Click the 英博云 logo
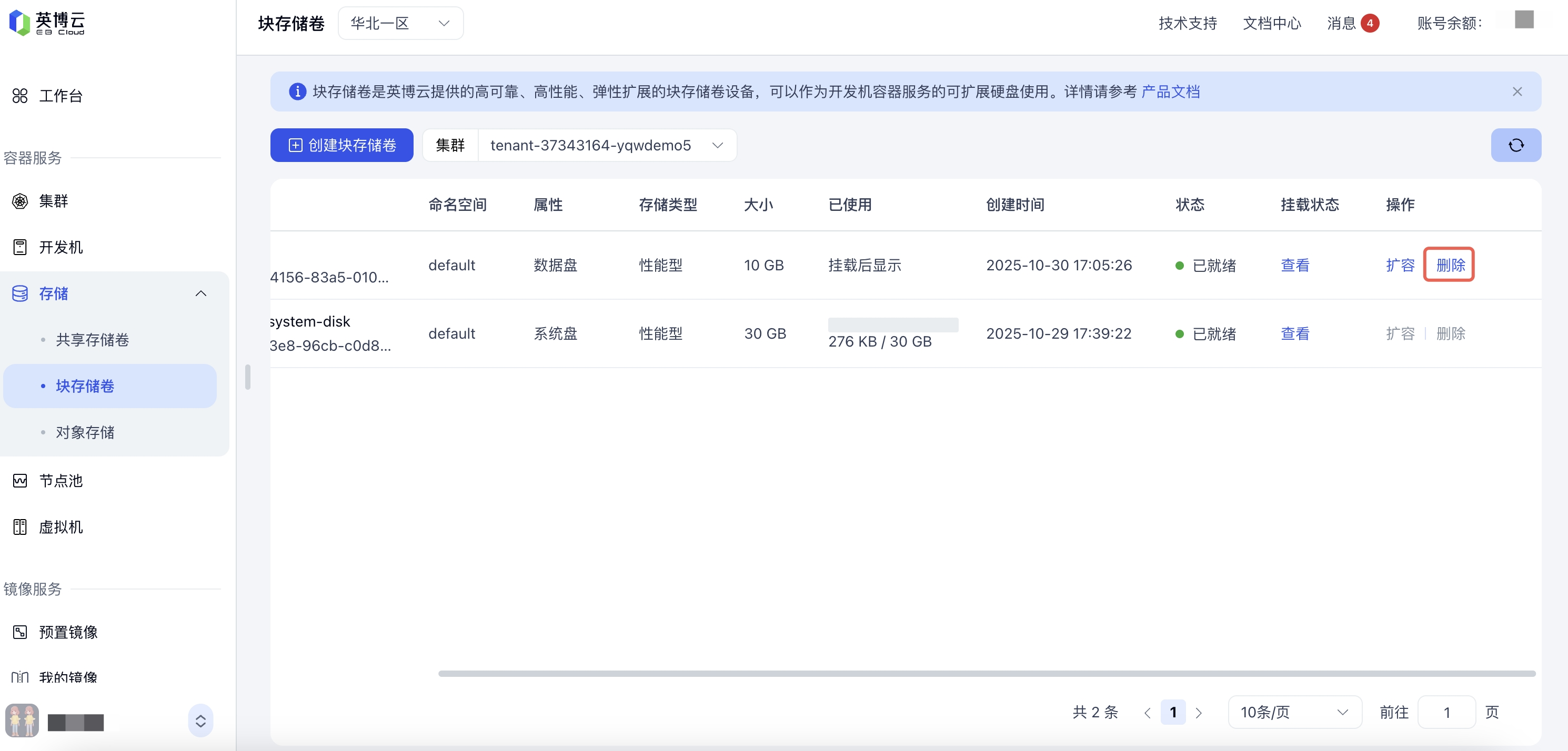The width and height of the screenshot is (1568, 751). [x=46, y=23]
